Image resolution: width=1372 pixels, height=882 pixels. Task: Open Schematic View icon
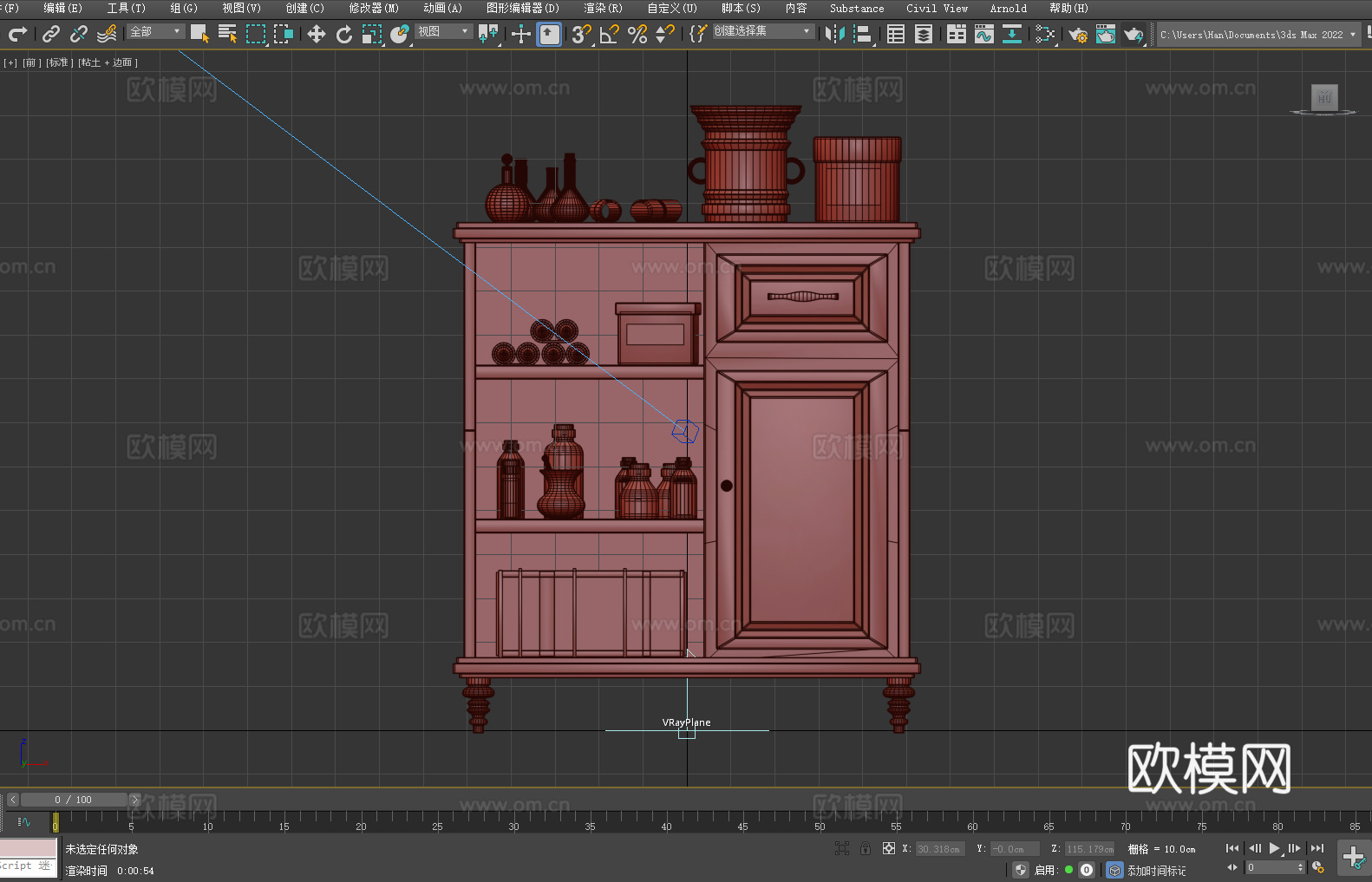pos(1045,34)
